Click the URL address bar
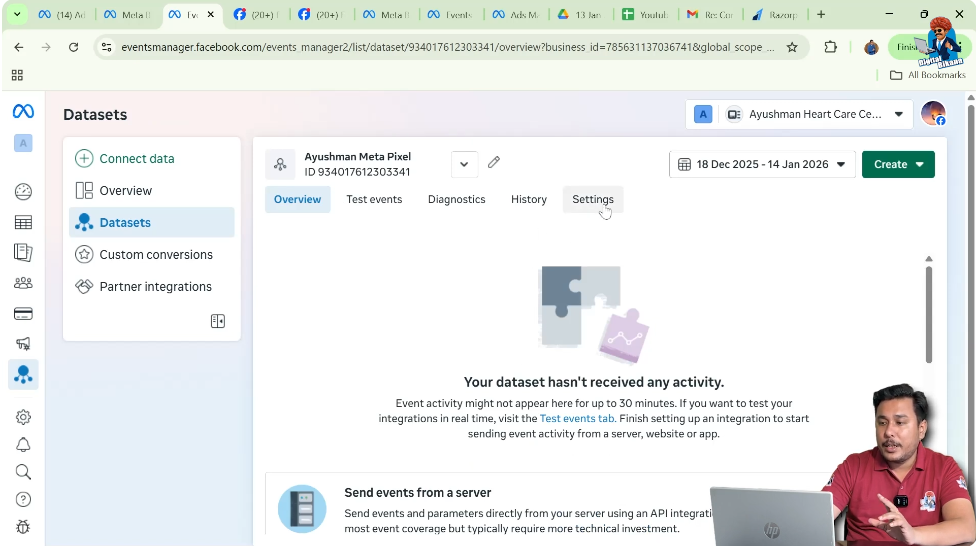Viewport: 976px width, 546px height. pyautogui.click(x=448, y=47)
